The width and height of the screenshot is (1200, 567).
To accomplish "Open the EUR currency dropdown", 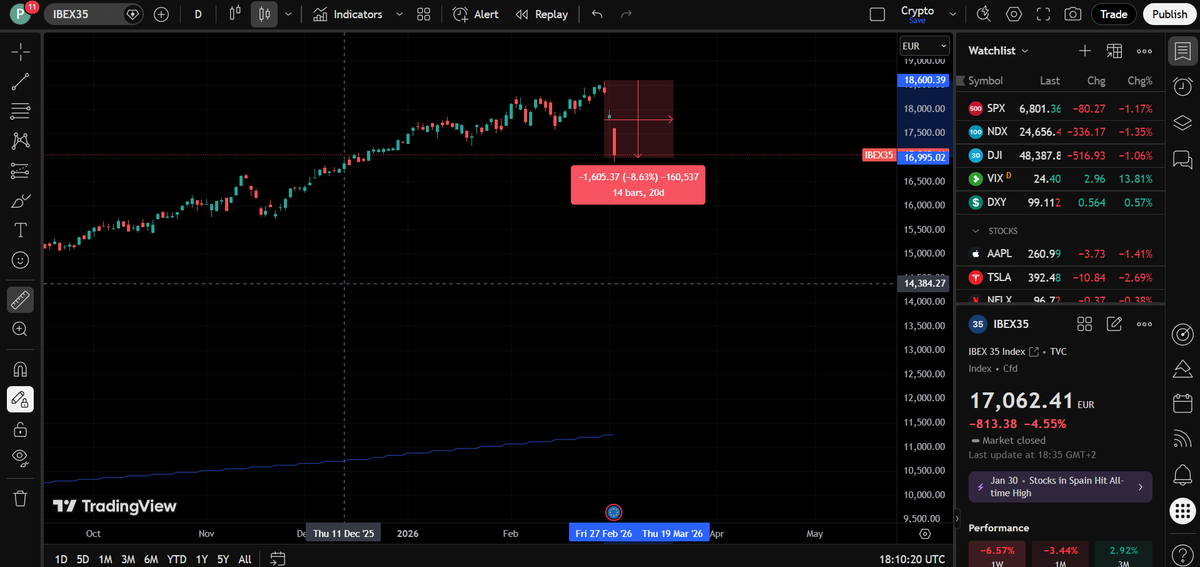I will (x=924, y=46).
